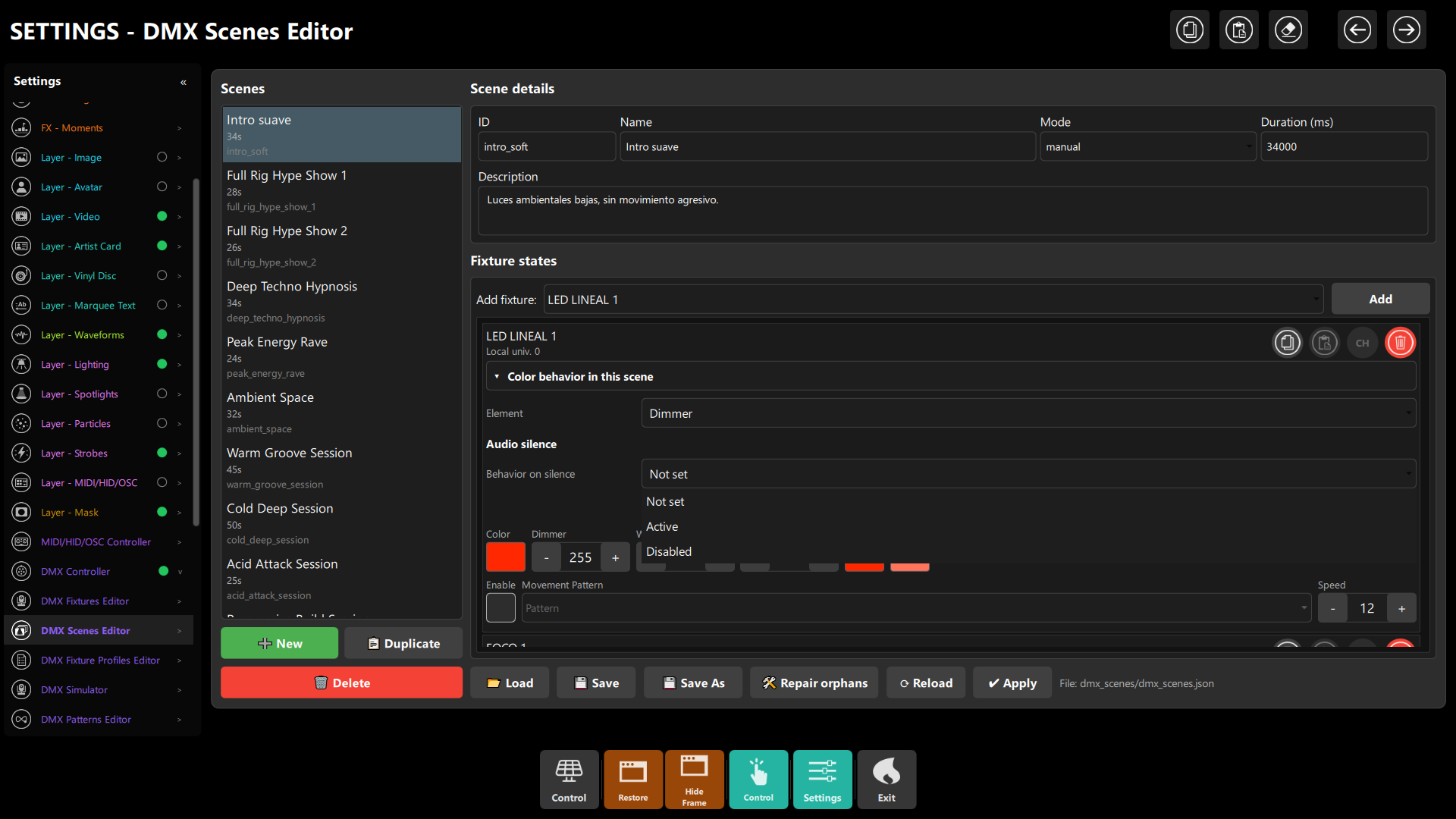This screenshot has width=1456, height=819.
Task: Open the Add fixture dropdown LED LINEAL 1
Action: (x=934, y=300)
